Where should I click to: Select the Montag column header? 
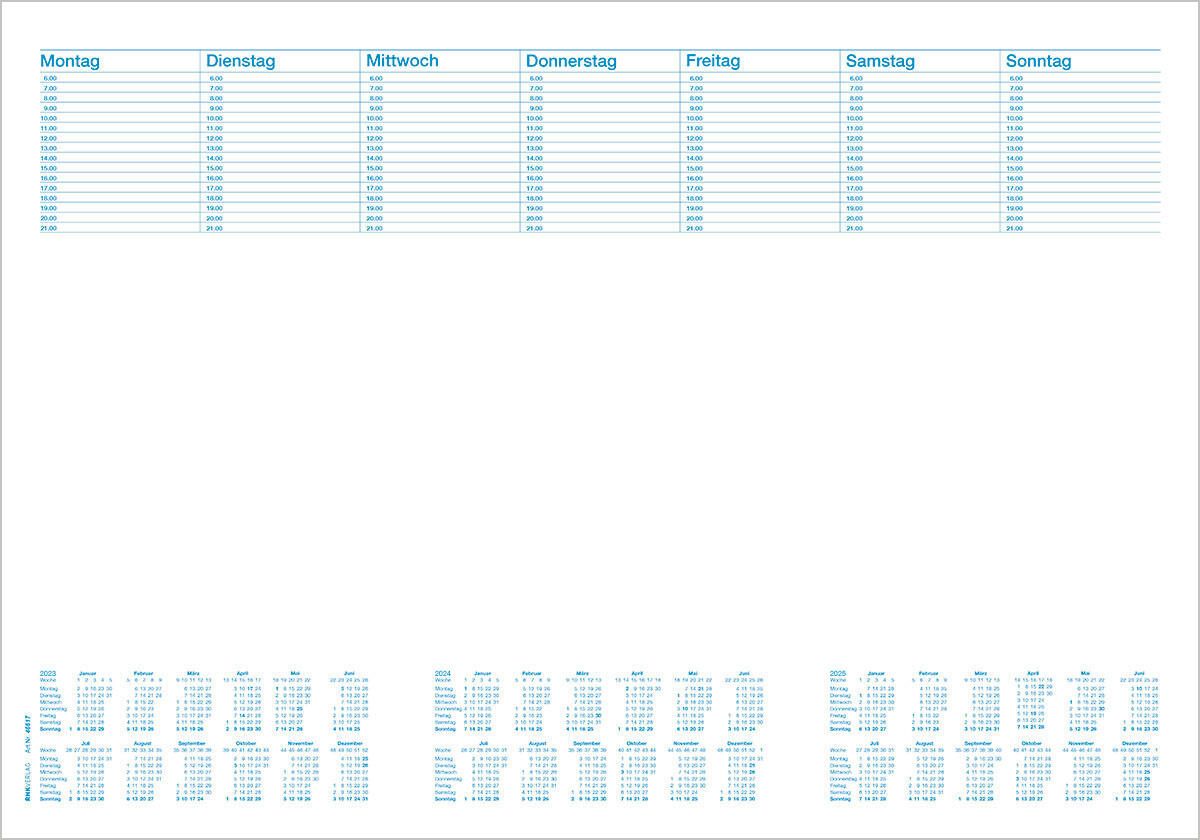tap(70, 61)
